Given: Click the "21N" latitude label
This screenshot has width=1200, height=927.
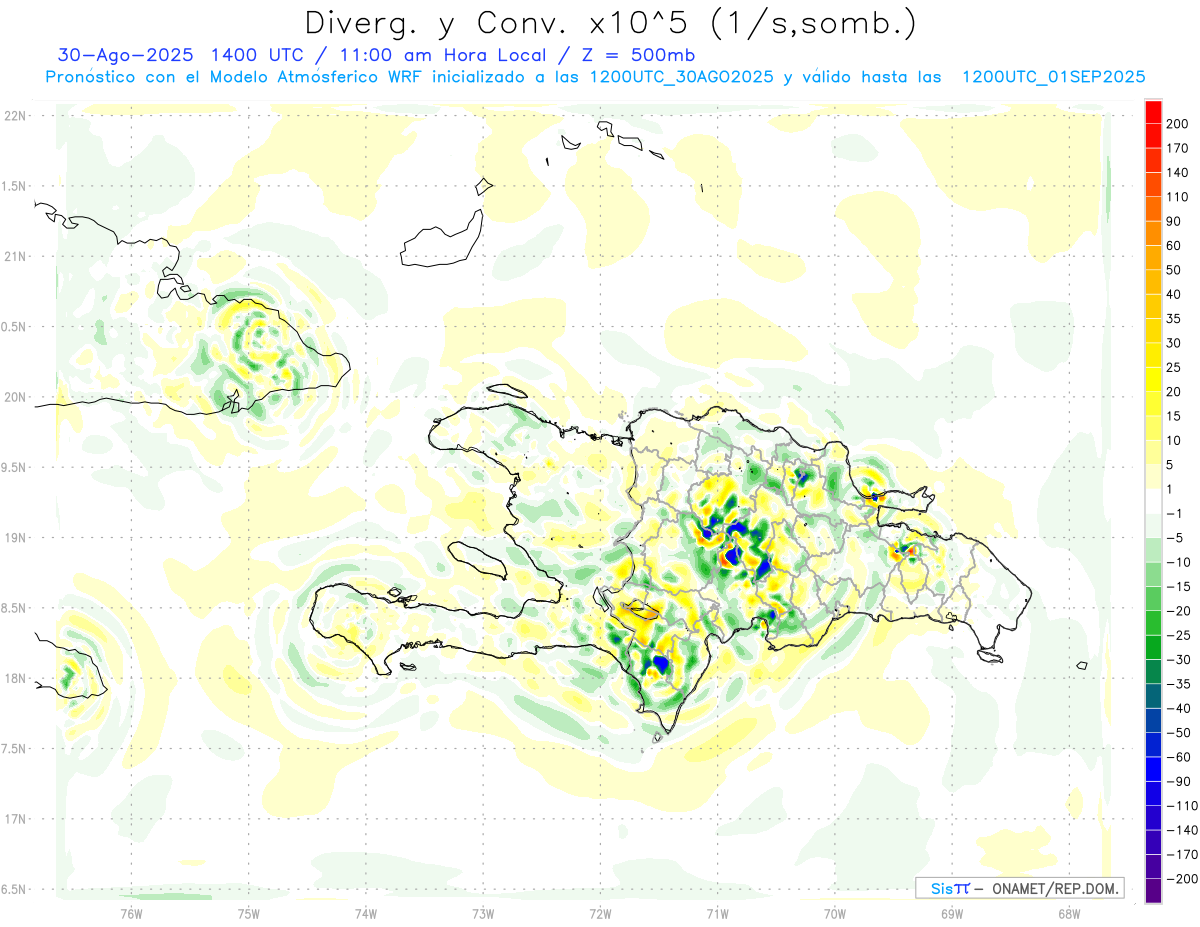Looking at the screenshot, I should pyautogui.click(x=14, y=257).
